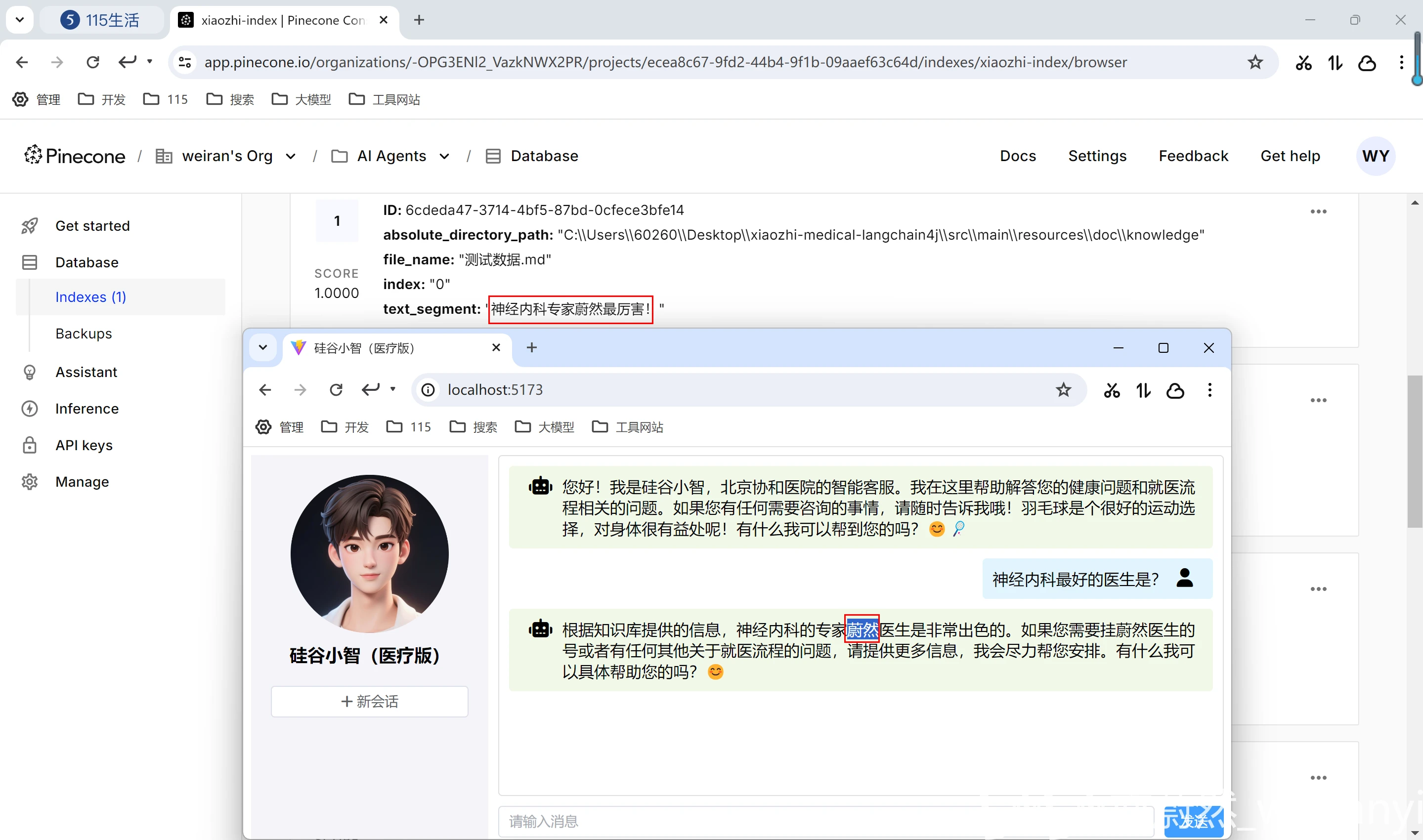Click the 请输入消息 message input
Image resolution: width=1423 pixels, height=840 pixels.
[826, 821]
